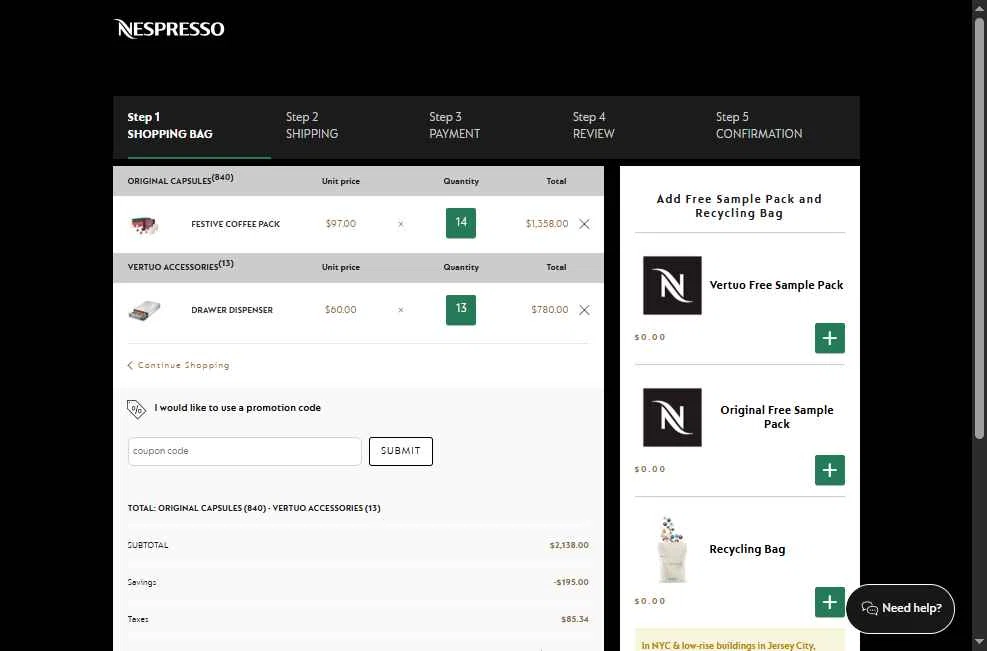Viewport: 987px width, 651px height.
Task: Click the page vertical scrollbar
Action: pos(979,228)
